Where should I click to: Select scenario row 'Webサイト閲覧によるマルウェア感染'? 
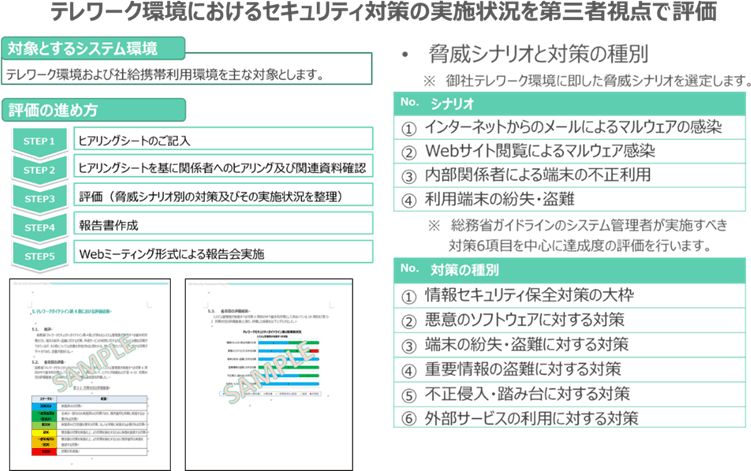pyautogui.click(x=569, y=151)
